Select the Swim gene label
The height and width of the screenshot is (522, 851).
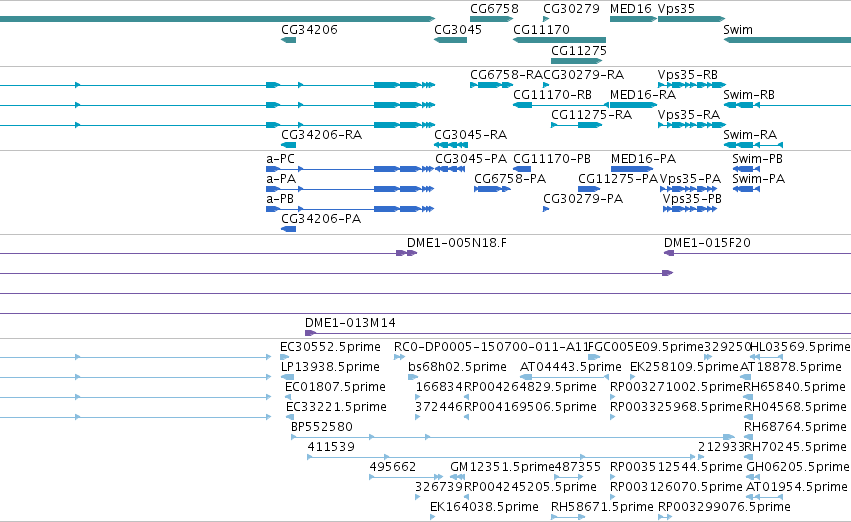click(x=738, y=30)
